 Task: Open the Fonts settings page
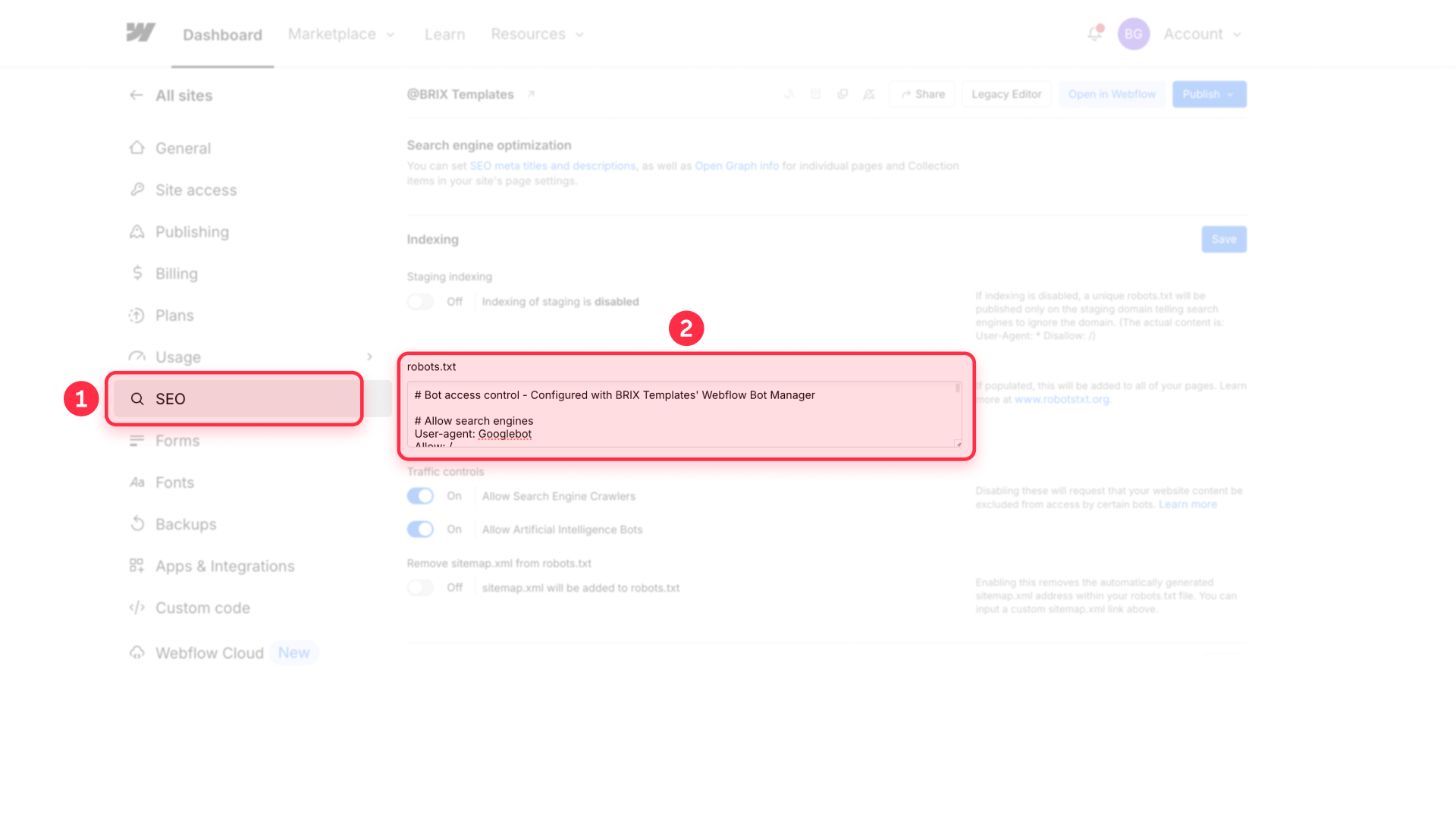174,482
